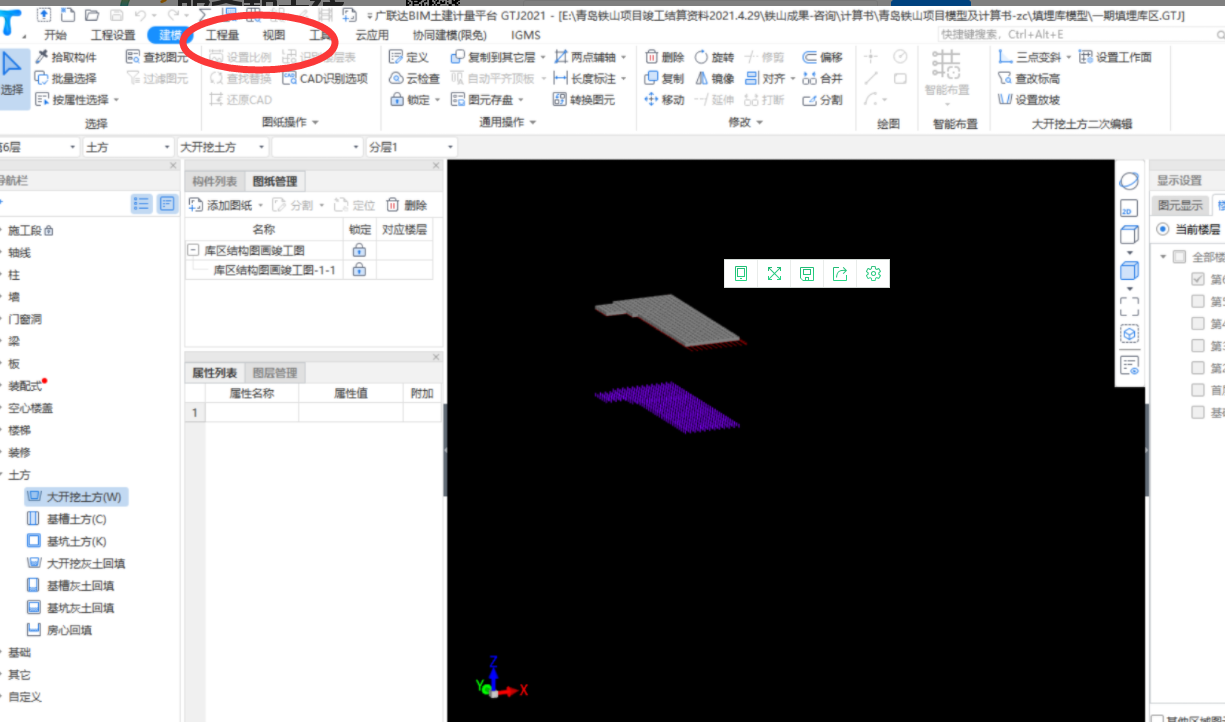
Task: Select 合并 merge tool
Action: [823, 78]
